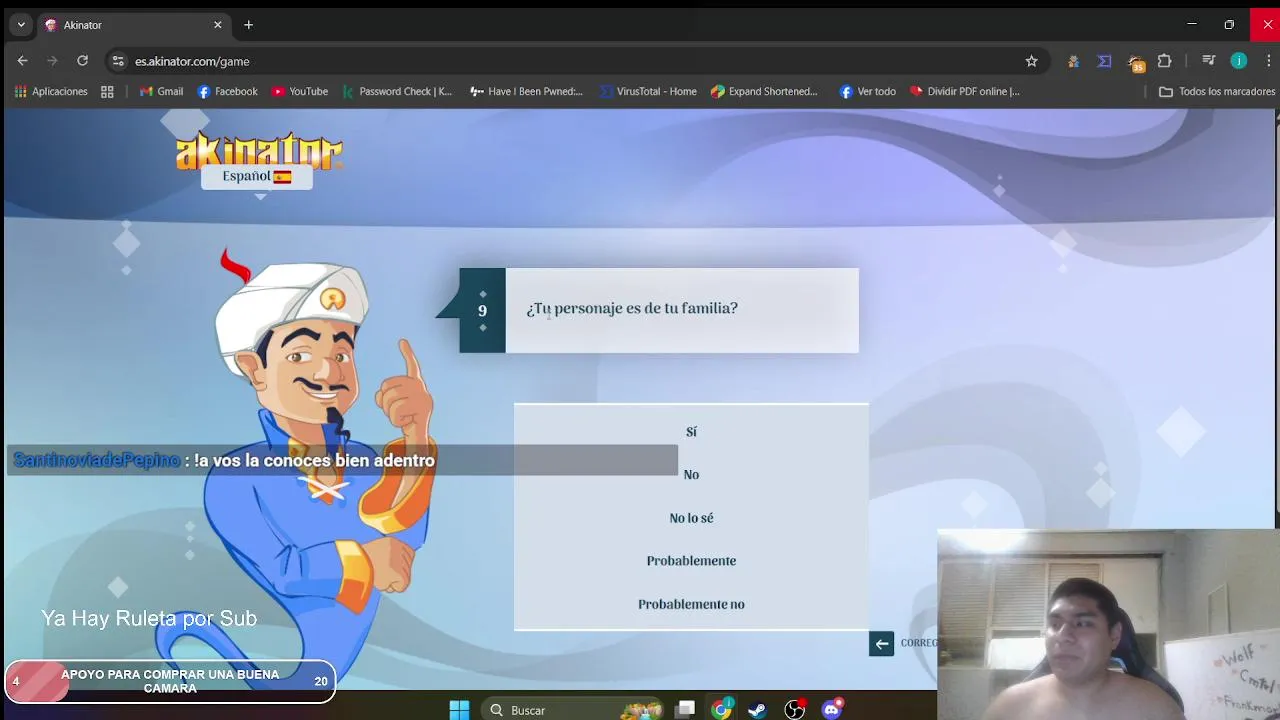
Task: Open the extension with orange 35 badge
Action: click(x=1135, y=62)
